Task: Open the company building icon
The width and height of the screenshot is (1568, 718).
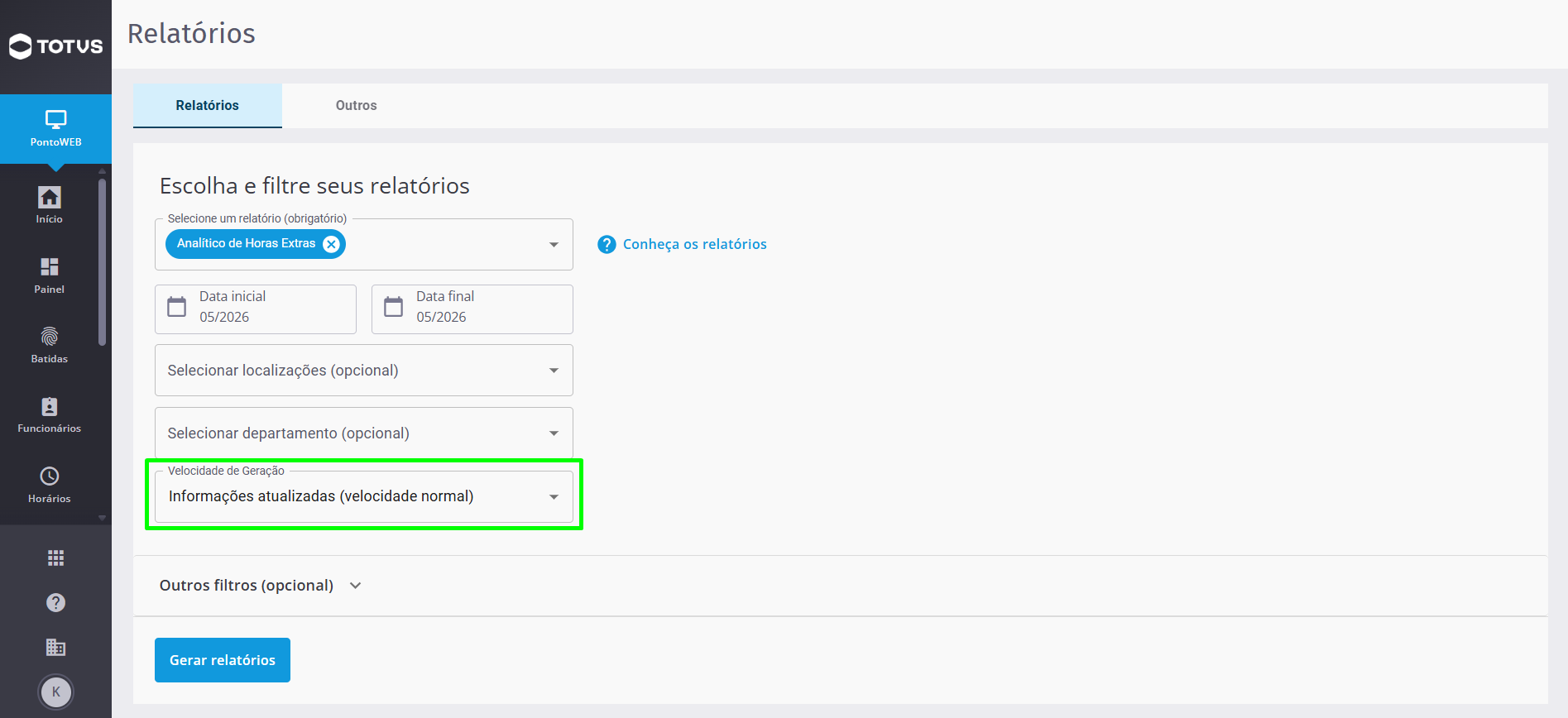Action: point(55,647)
